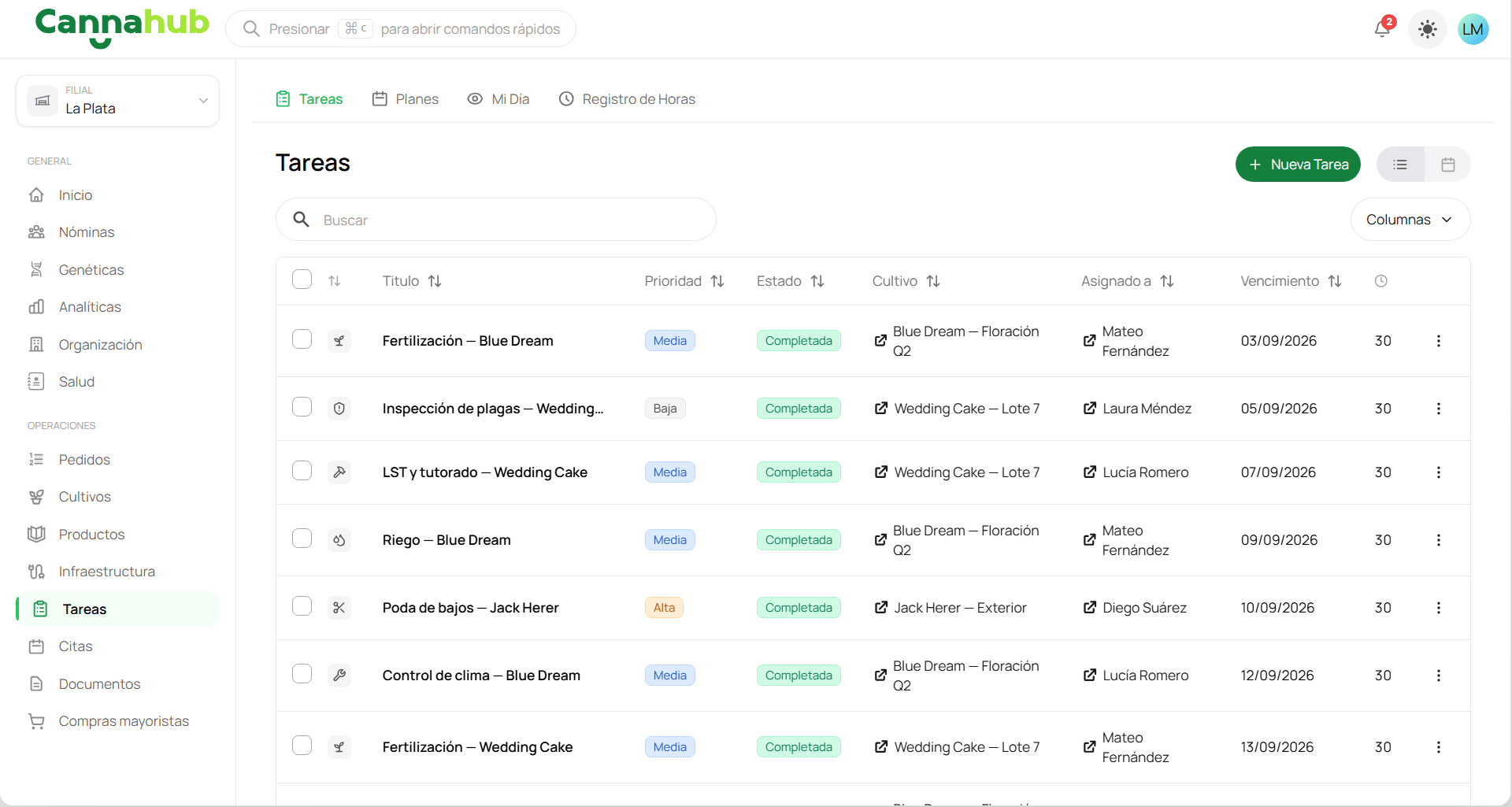Open Diego Suárez assignee link

tap(1135, 608)
